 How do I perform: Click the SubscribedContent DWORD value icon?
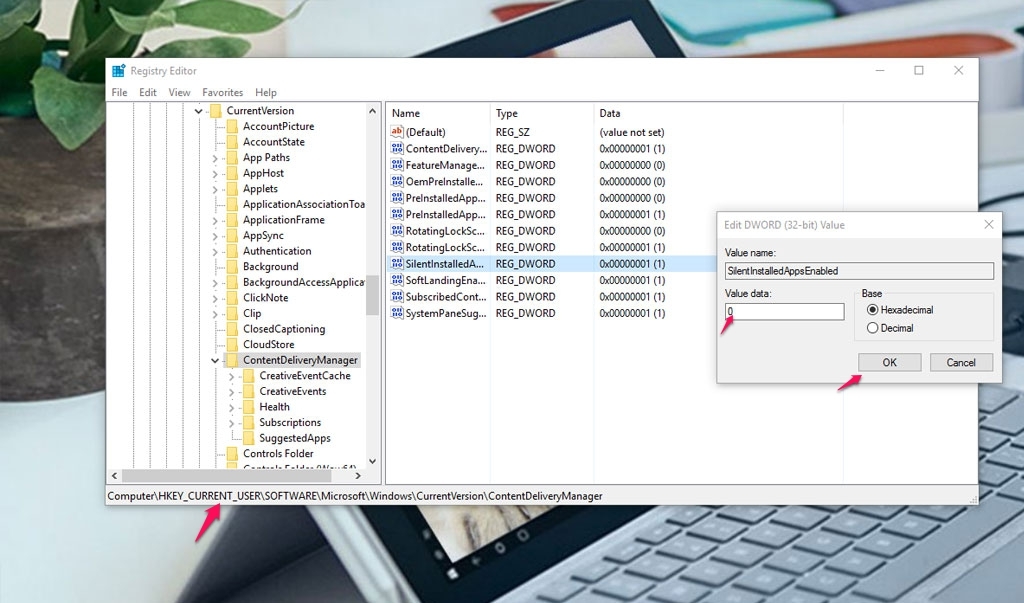(x=397, y=296)
